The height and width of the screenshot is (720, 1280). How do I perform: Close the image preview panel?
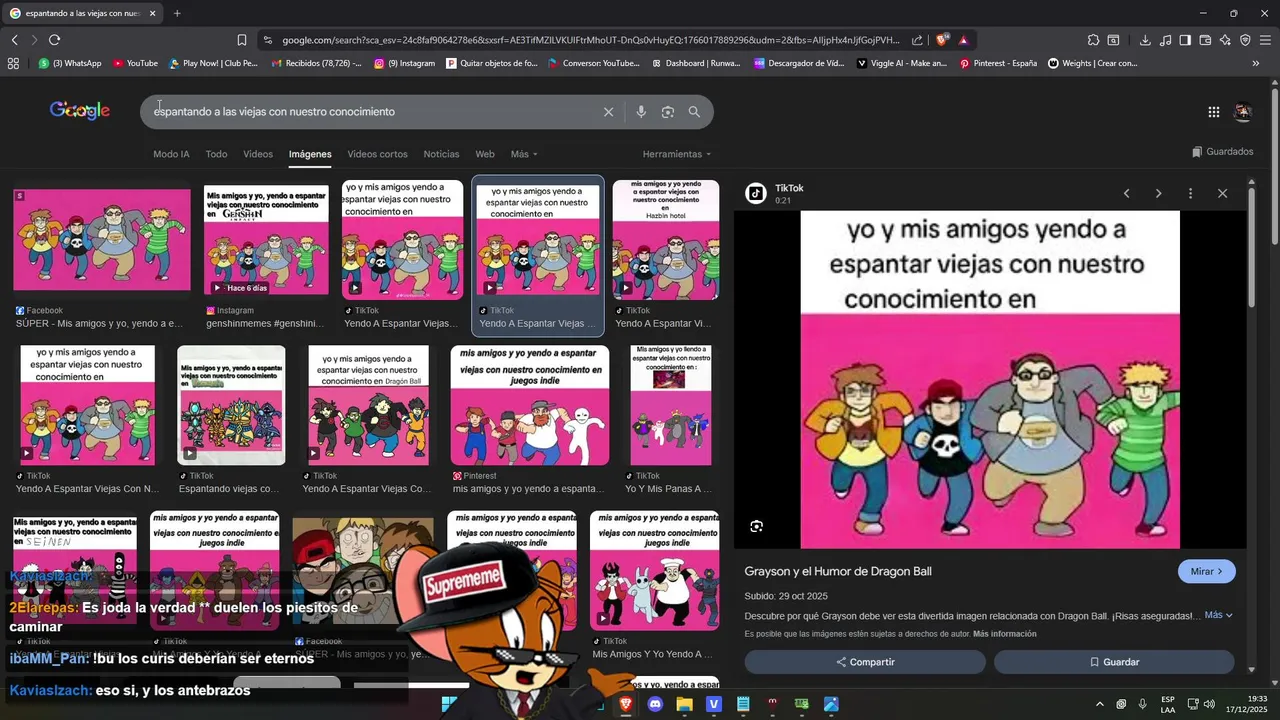pyautogui.click(x=1222, y=193)
